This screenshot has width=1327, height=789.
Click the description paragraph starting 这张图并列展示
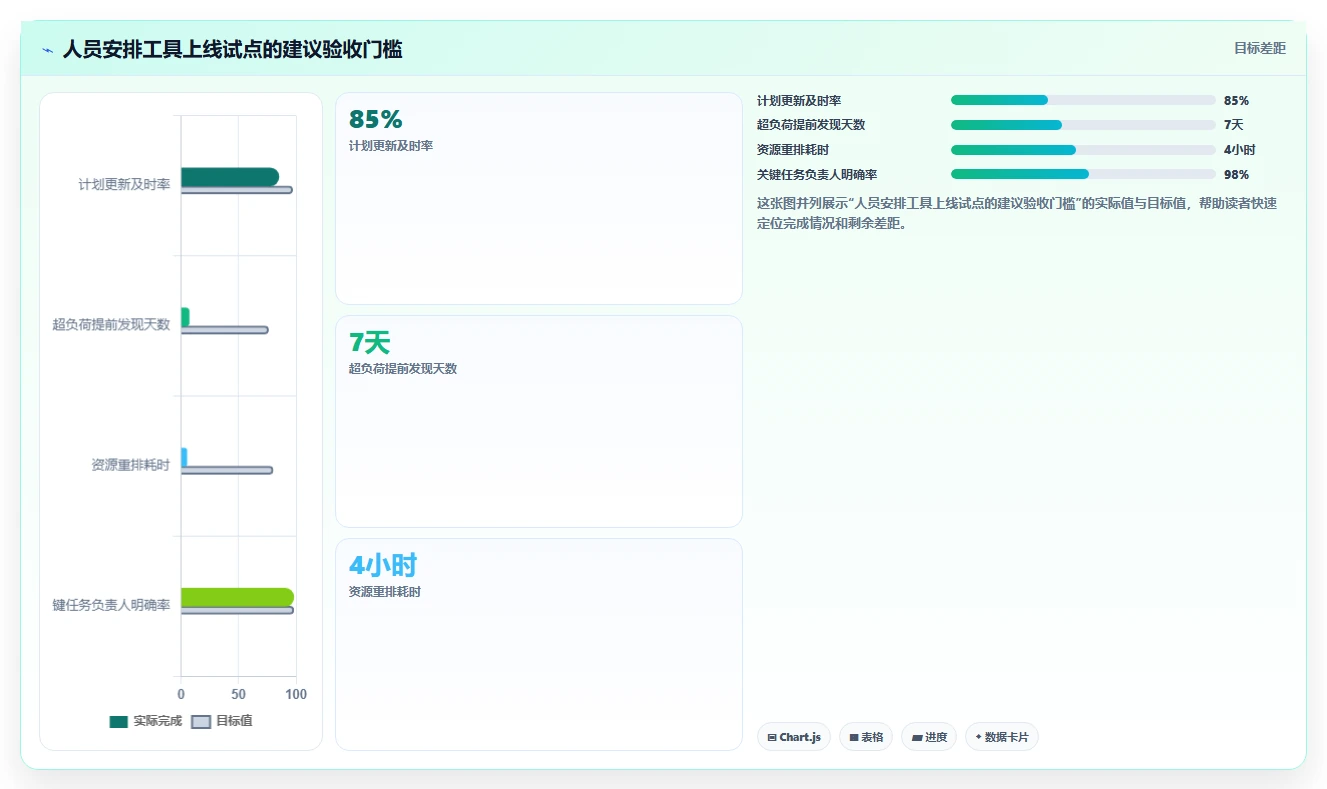point(1017,213)
